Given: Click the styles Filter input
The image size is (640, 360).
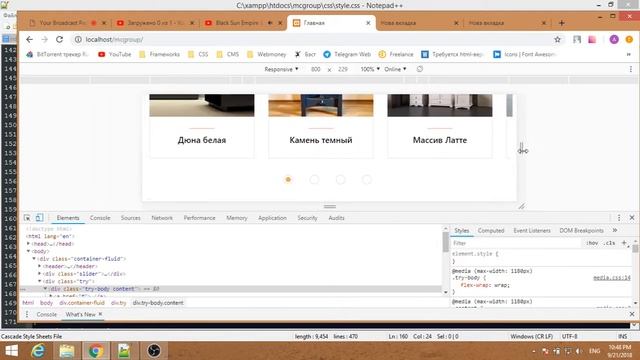Looking at the screenshot, I should pos(516,243).
